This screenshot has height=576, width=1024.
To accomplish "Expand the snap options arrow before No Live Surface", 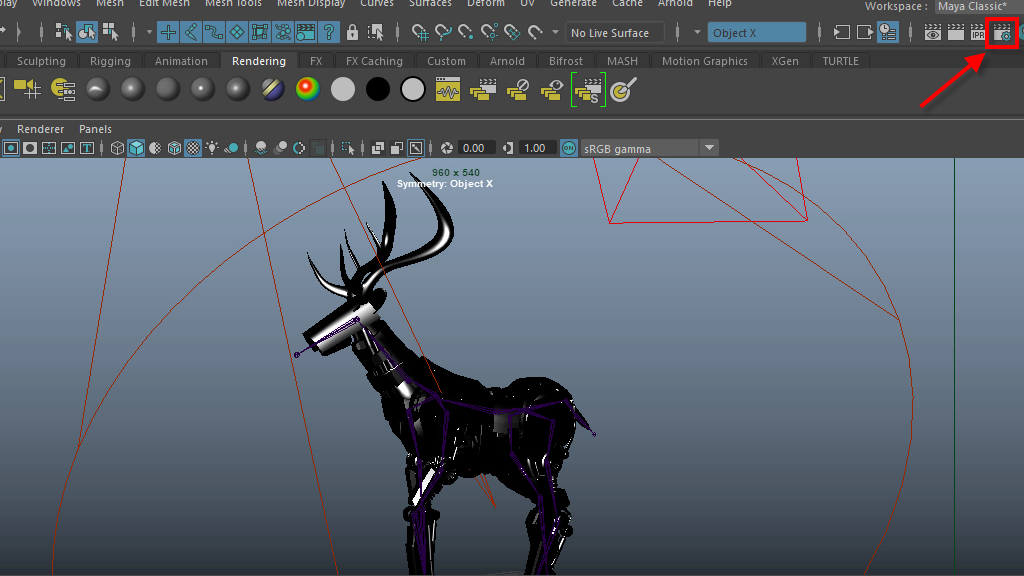I will (555, 32).
